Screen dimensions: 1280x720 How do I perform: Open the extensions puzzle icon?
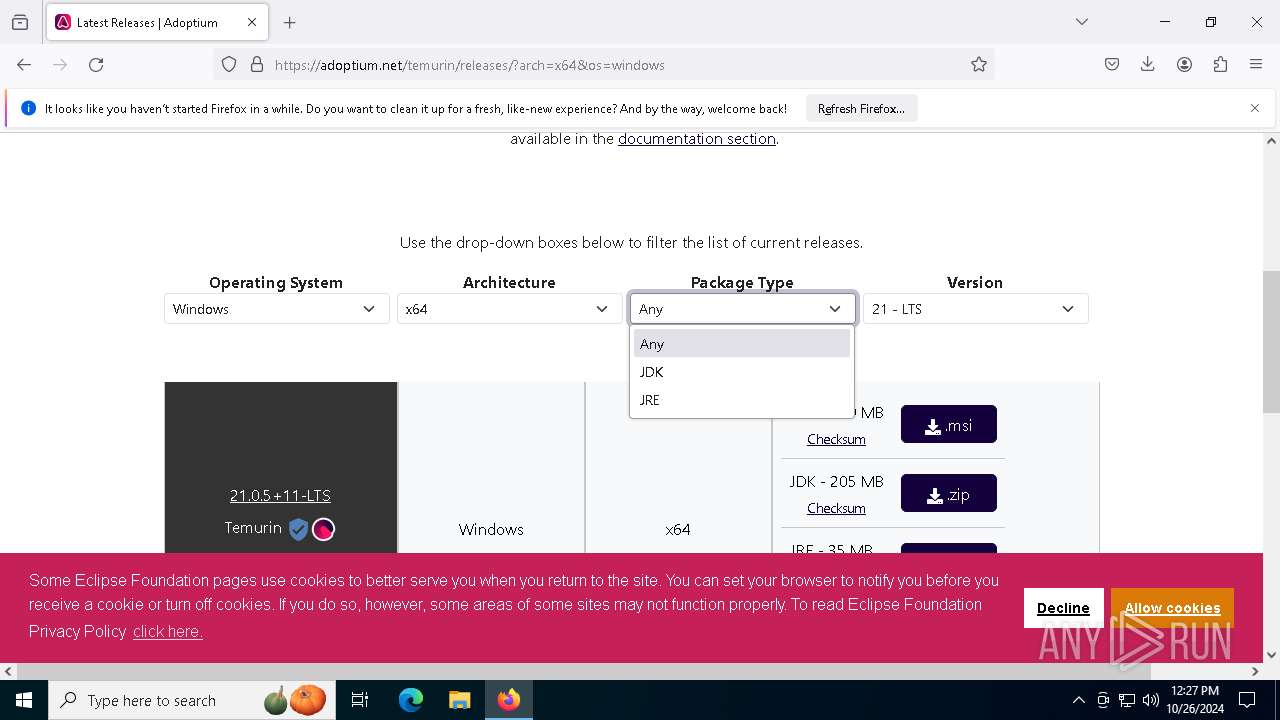[x=1220, y=65]
